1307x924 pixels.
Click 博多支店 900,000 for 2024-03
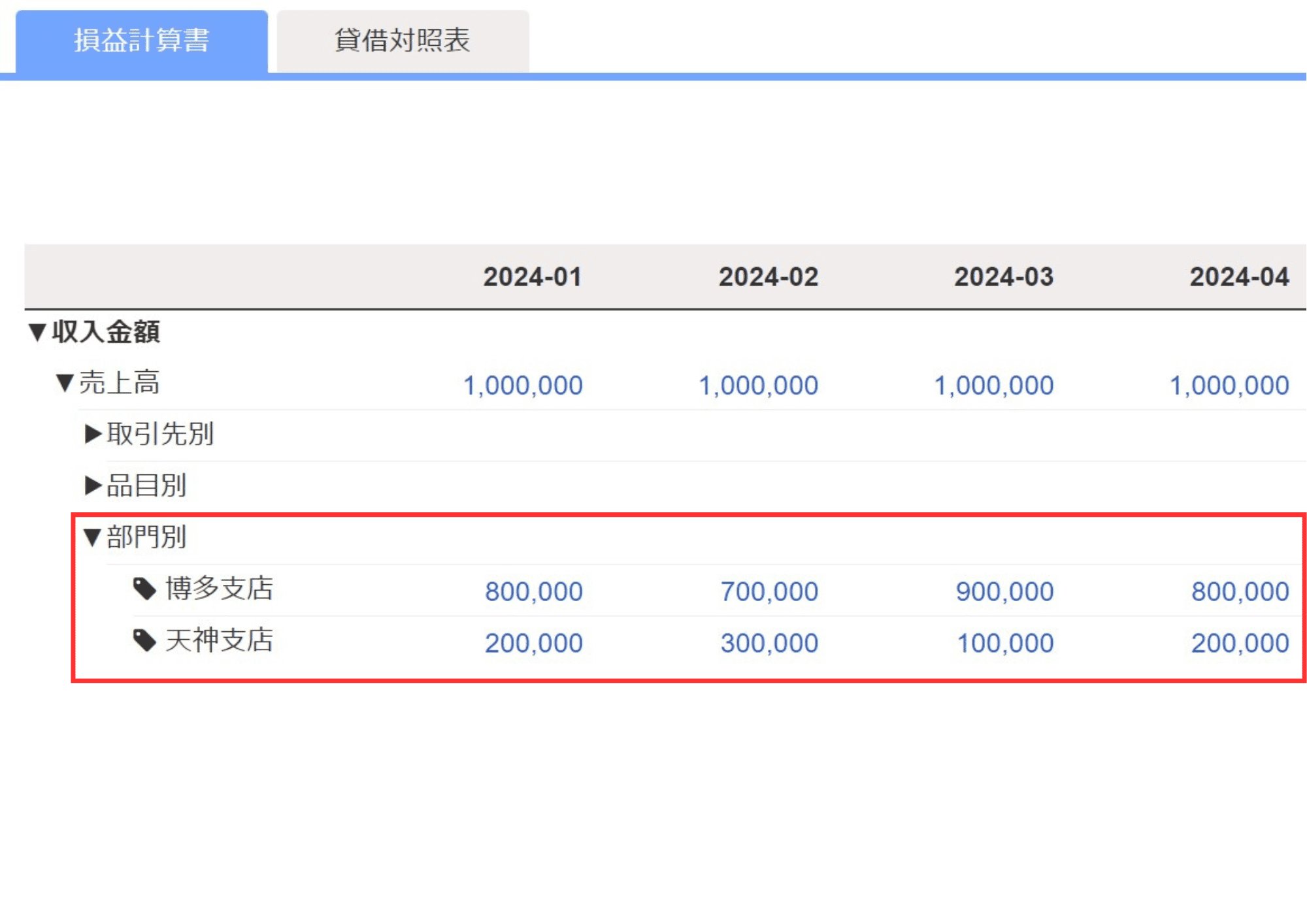1004,591
